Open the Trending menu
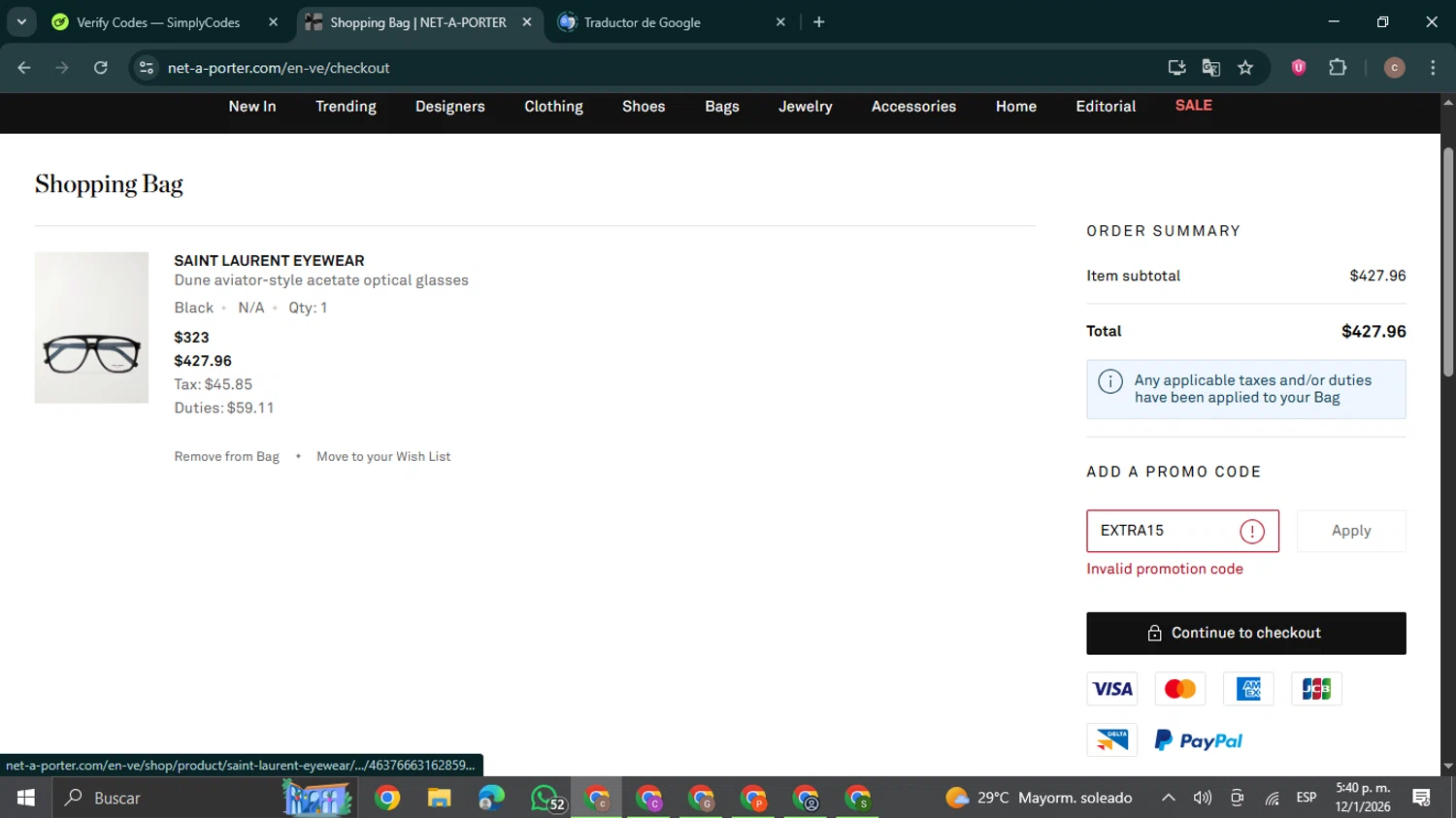Screen dimensions: 1456x818 (x=346, y=107)
